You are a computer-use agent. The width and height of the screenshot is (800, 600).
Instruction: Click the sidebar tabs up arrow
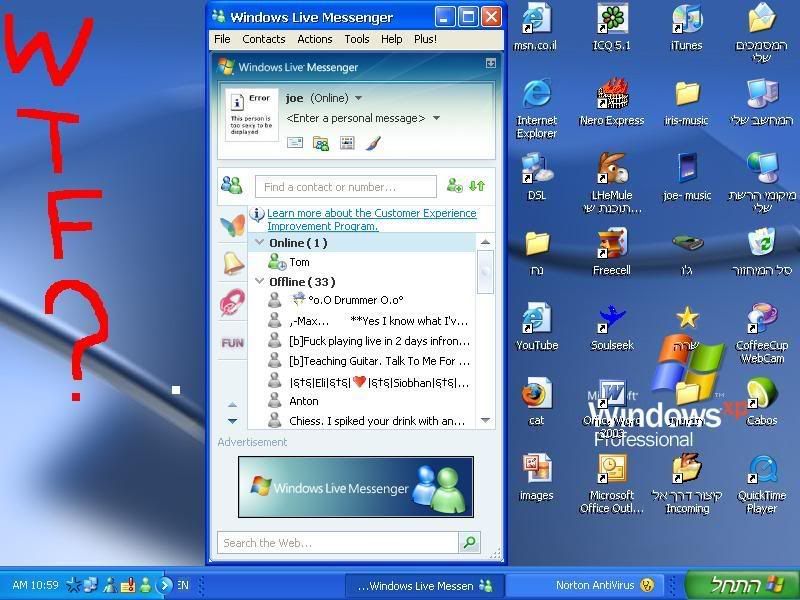click(x=233, y=405)
